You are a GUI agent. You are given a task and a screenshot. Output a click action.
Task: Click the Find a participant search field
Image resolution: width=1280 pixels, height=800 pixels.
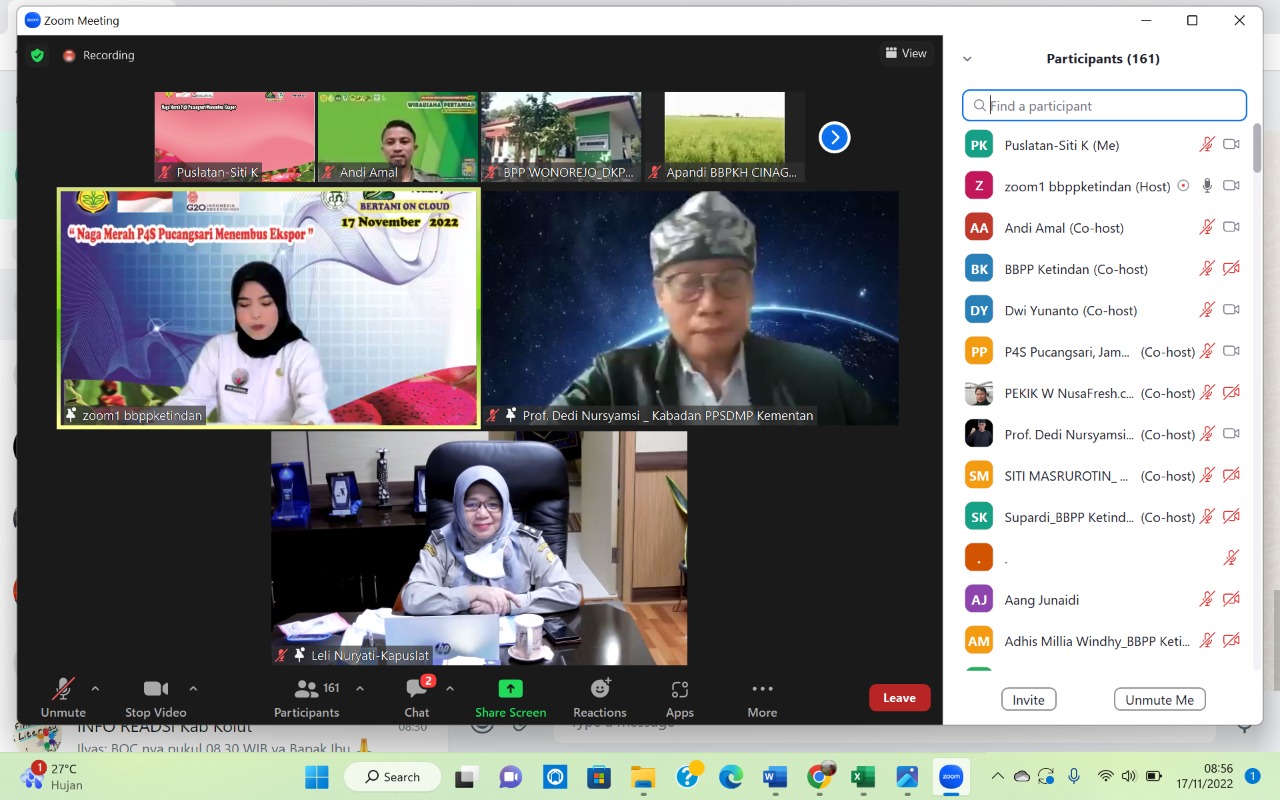click(x=1110, y=105)
